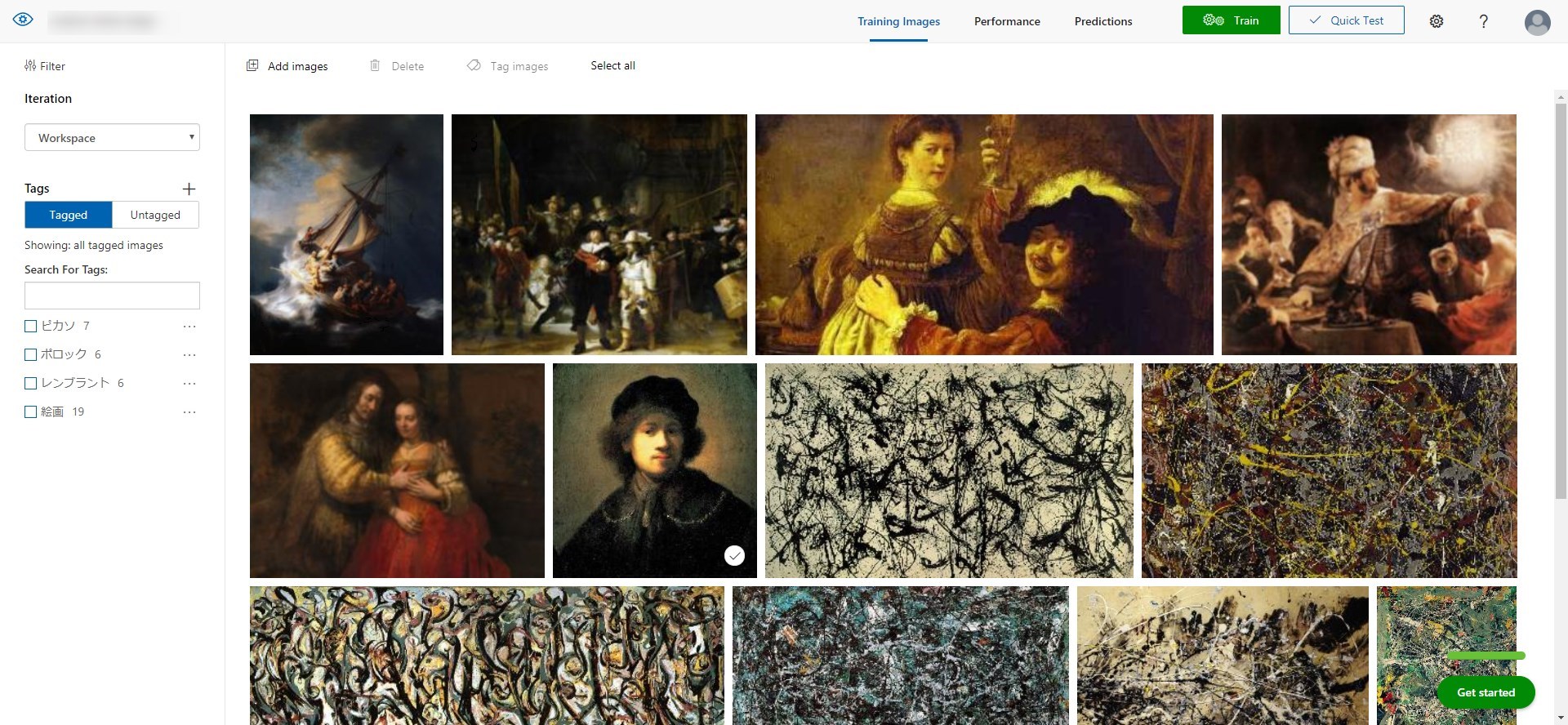Deselect the checkmark on Rembrandt portrait
Image resolution: width=1568 pixels, height=725 pixels.
point(734,555)
